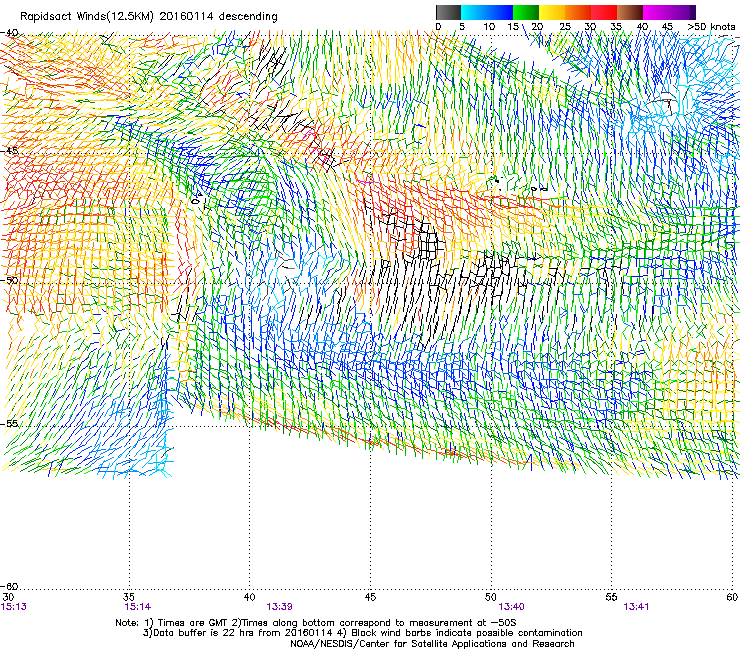Click the legend scale label '5'
Image resolution: width=740 pixels, height=650 pixels.
(462, 27)
